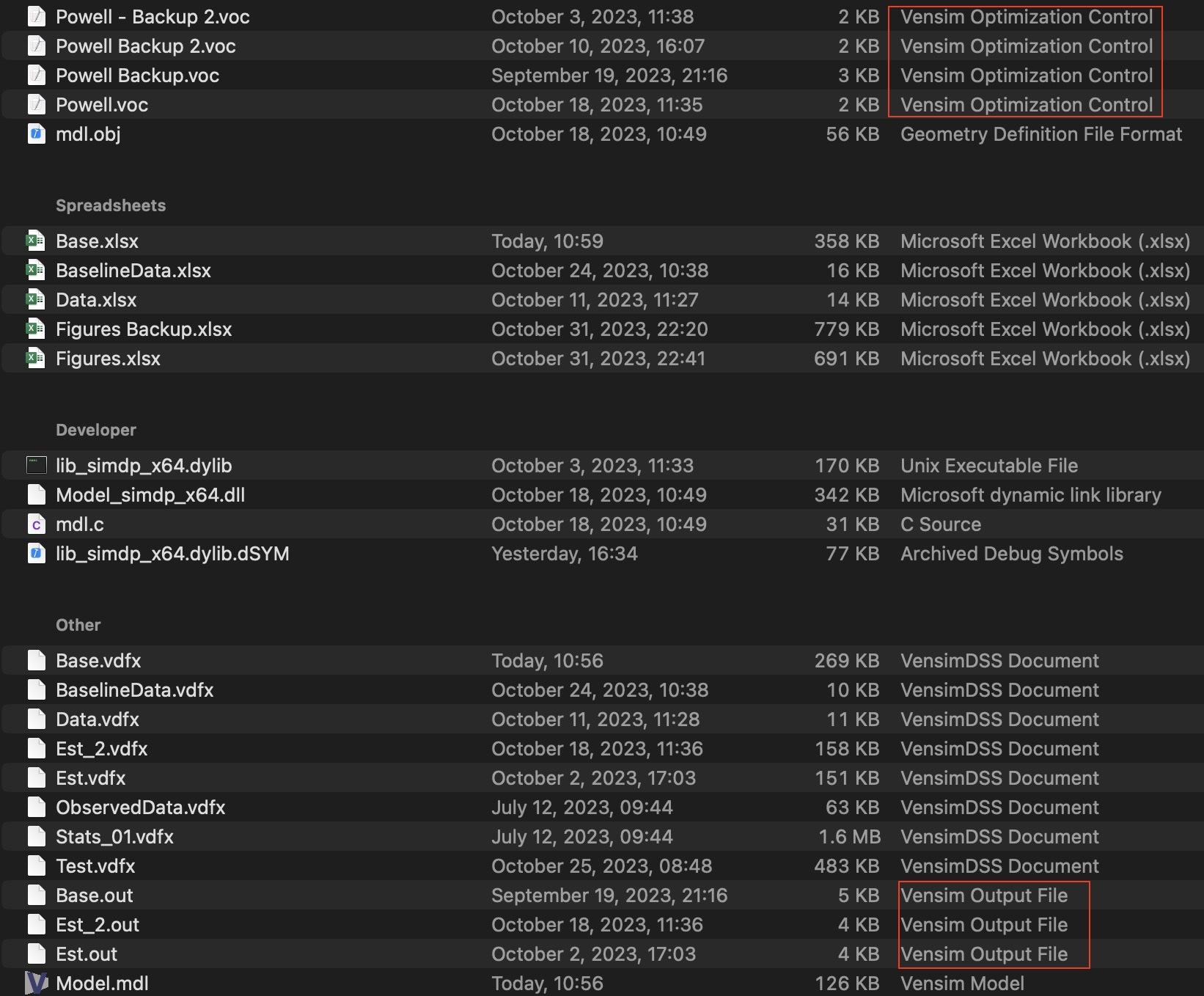Click the ObservedData.vdfx document icon
The image size is (1204, 996).
click(36, 808)
